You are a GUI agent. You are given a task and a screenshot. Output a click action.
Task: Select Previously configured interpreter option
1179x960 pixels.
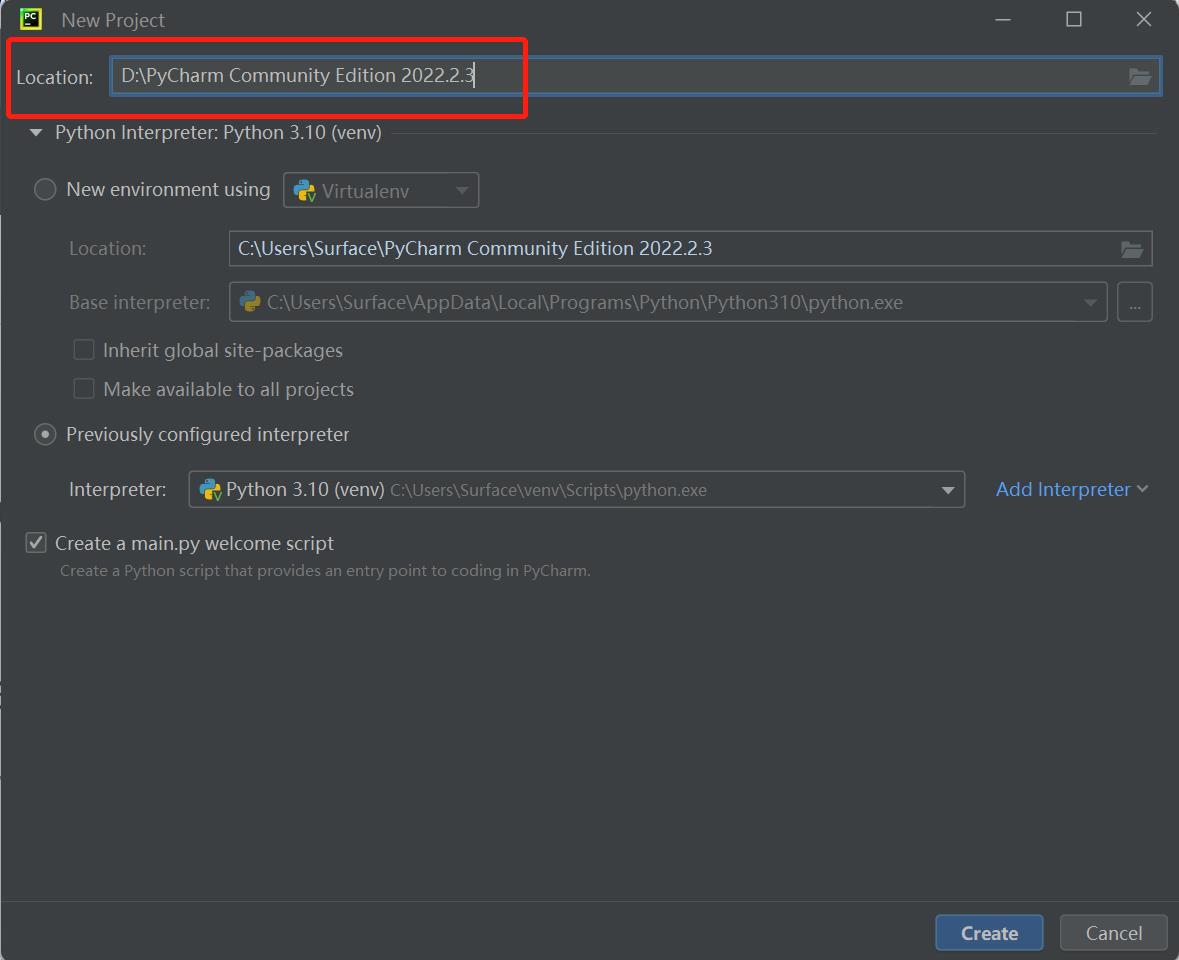click(45, 435)
